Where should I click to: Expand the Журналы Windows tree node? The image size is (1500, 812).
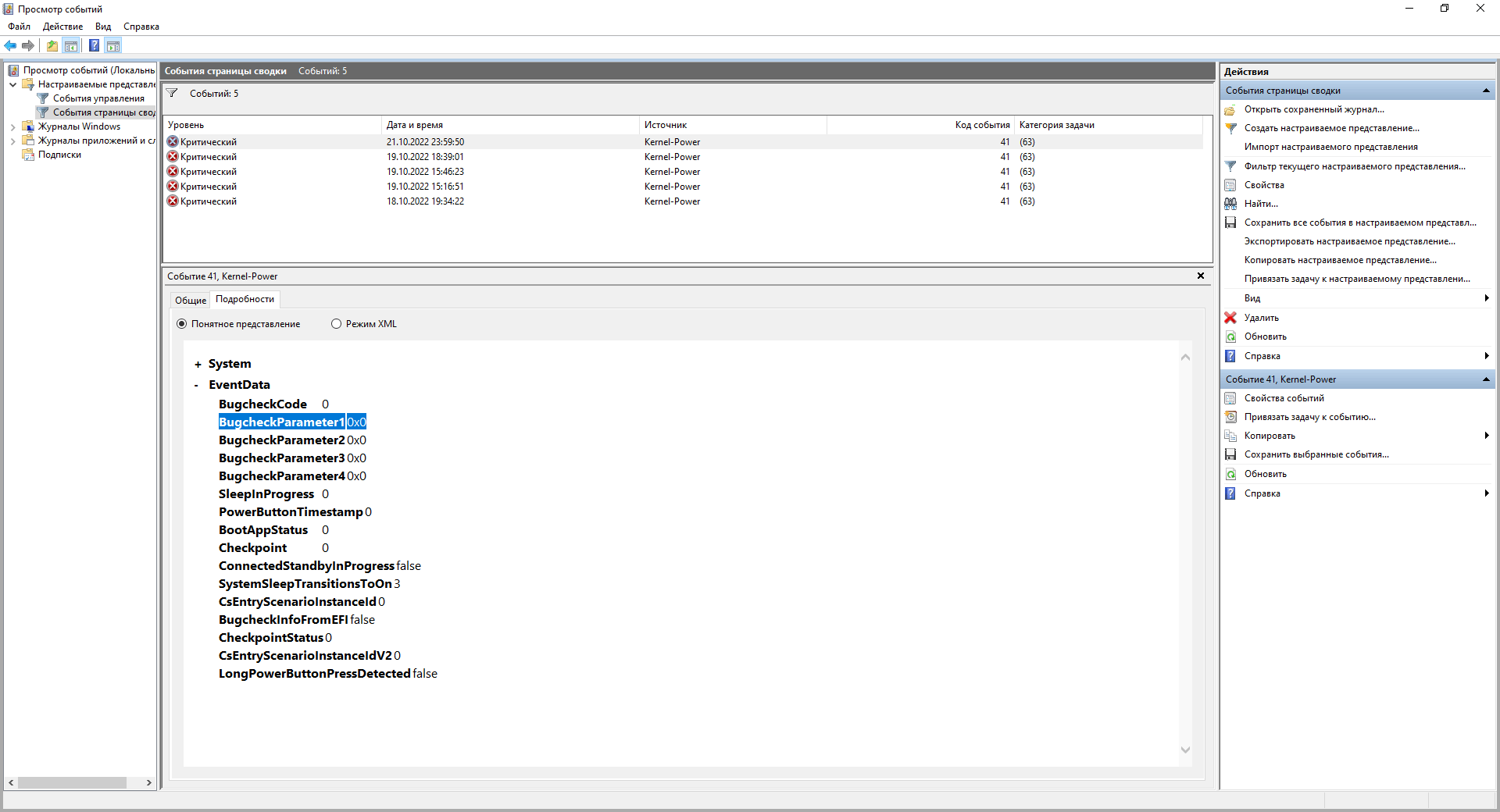(13, 126)
